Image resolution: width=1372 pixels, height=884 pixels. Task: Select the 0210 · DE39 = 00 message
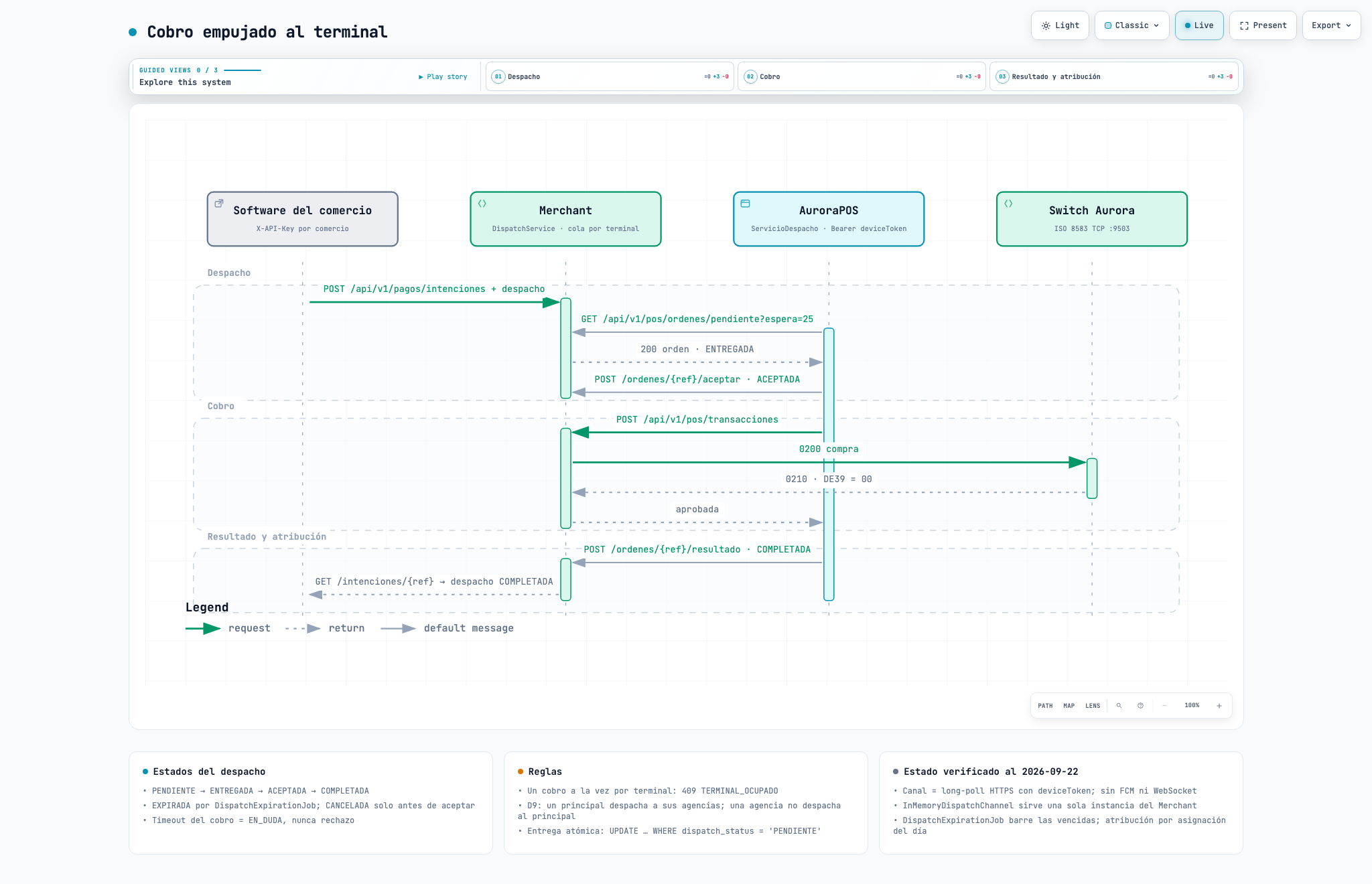point(829,480)
